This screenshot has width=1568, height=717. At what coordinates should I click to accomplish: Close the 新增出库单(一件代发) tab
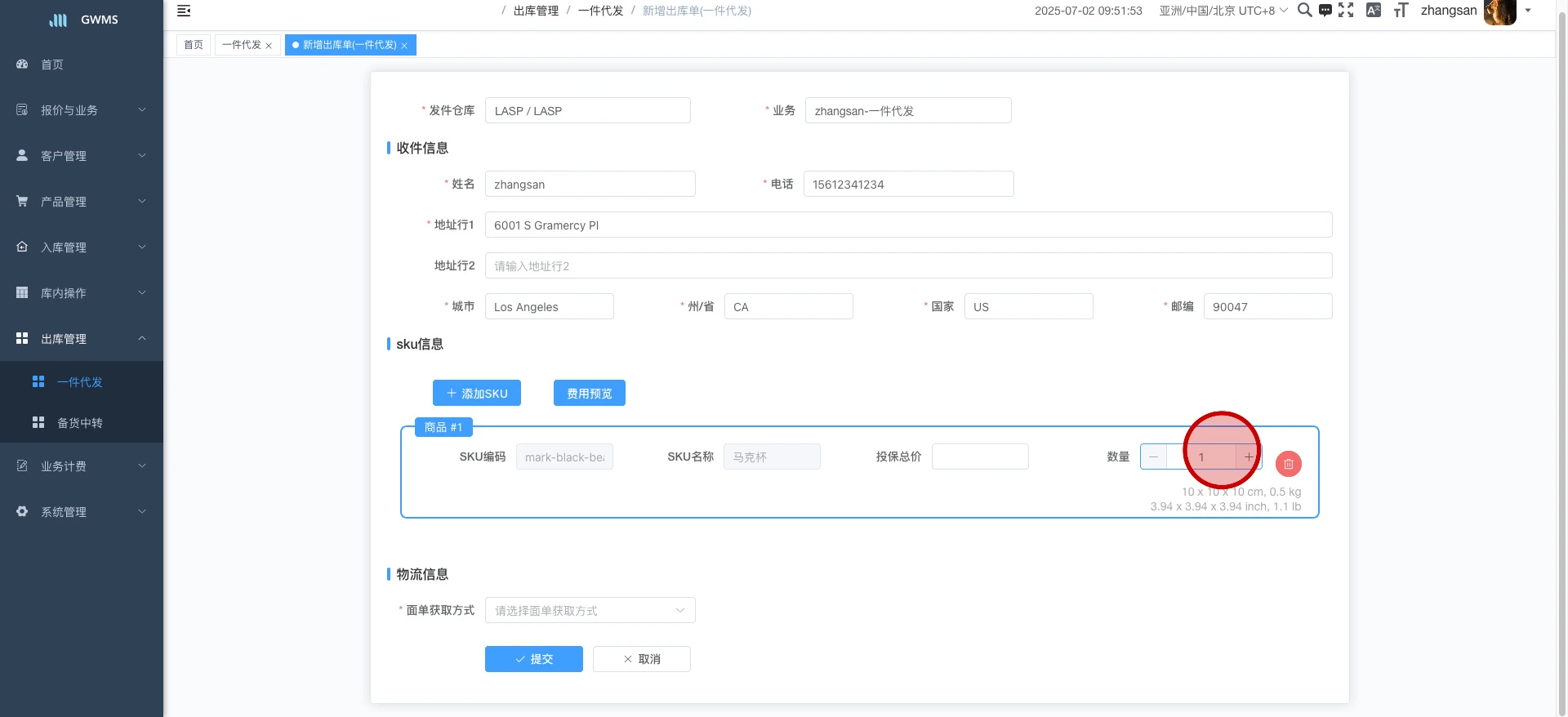(404, 46)
